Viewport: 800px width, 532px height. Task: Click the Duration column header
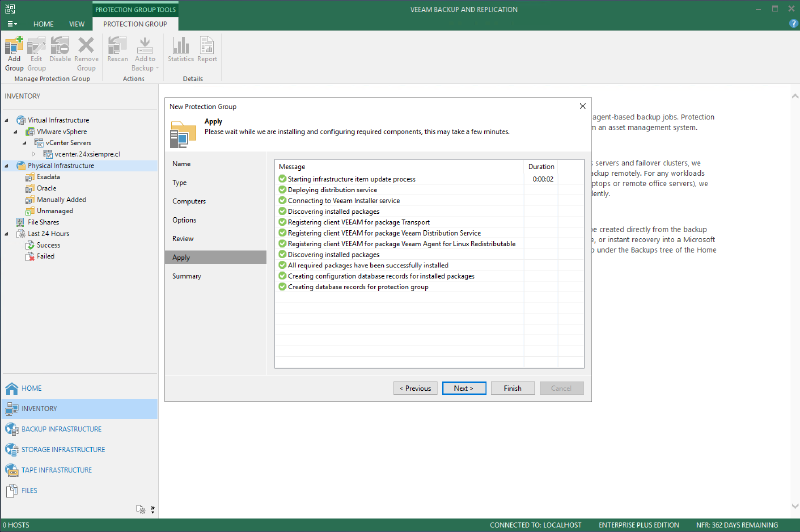[541, 166]
